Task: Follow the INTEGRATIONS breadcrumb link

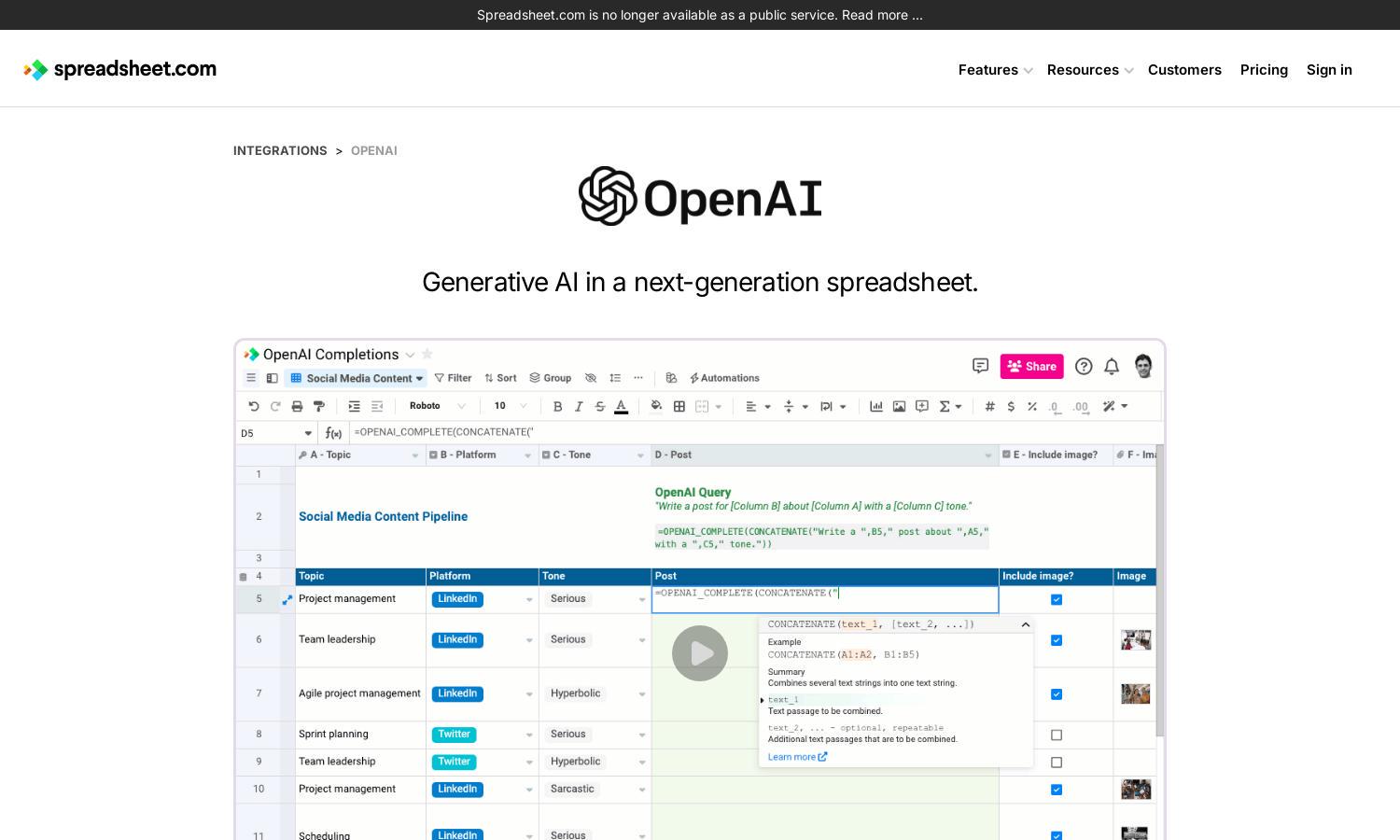Action: [x=280, y=150]
